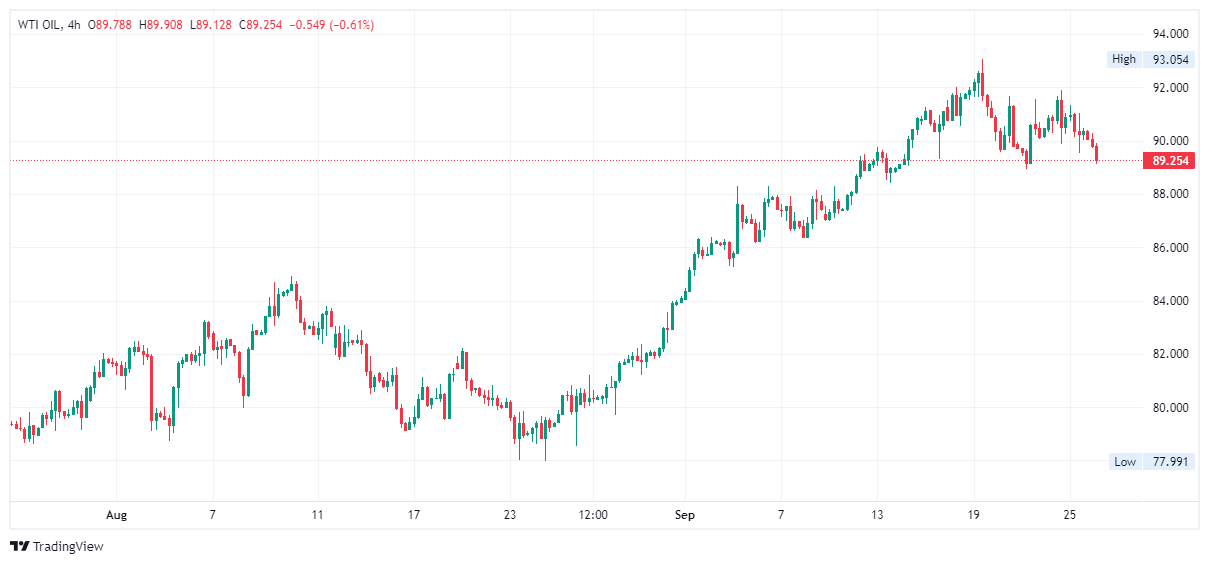
Task: Click the 80.000 price scale label
Action: click(x=1170, y=408)
